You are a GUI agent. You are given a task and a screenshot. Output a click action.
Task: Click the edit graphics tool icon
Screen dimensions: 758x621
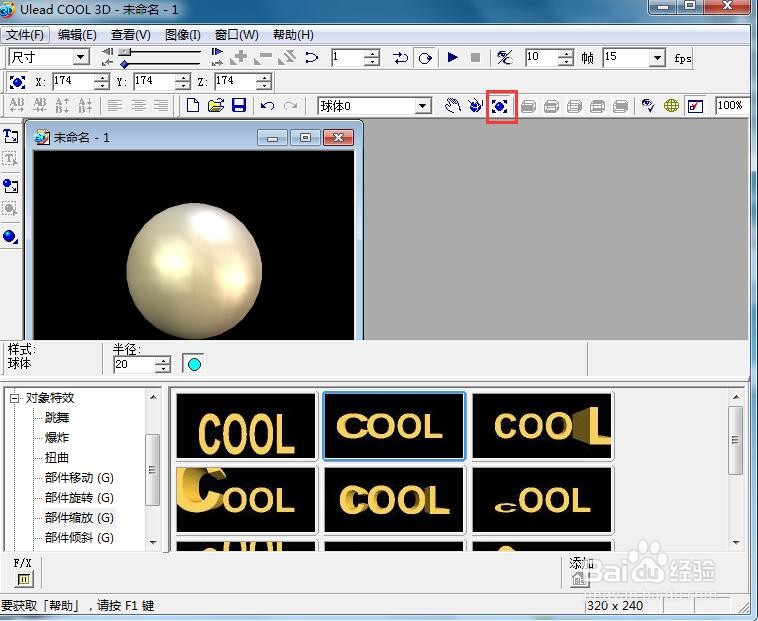pyautogui.click(x=11, y=208)
